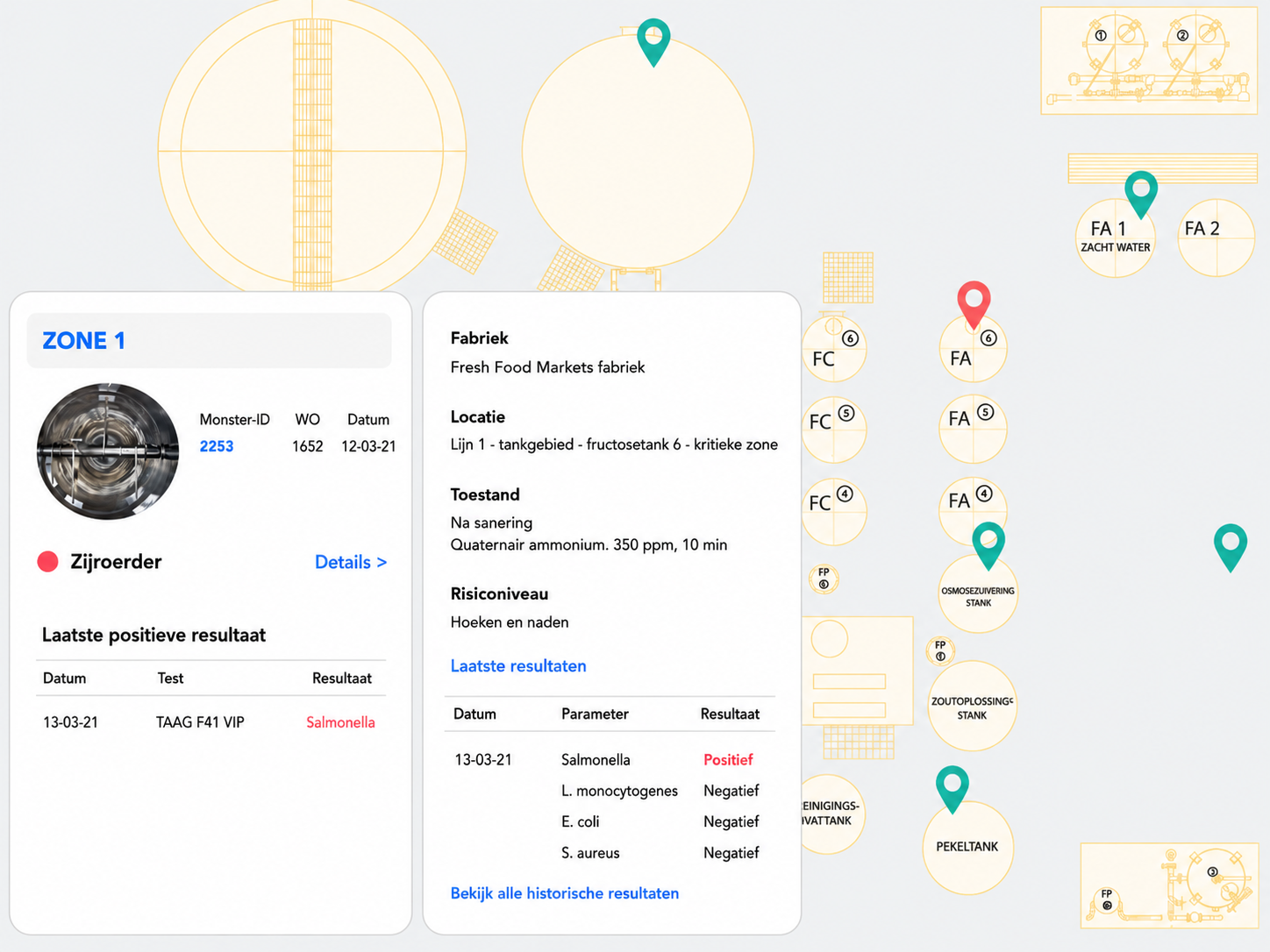
Task: Click the Lijn 1 tankgebied location text
Action: pyautogui.click(x=614, y=444)
